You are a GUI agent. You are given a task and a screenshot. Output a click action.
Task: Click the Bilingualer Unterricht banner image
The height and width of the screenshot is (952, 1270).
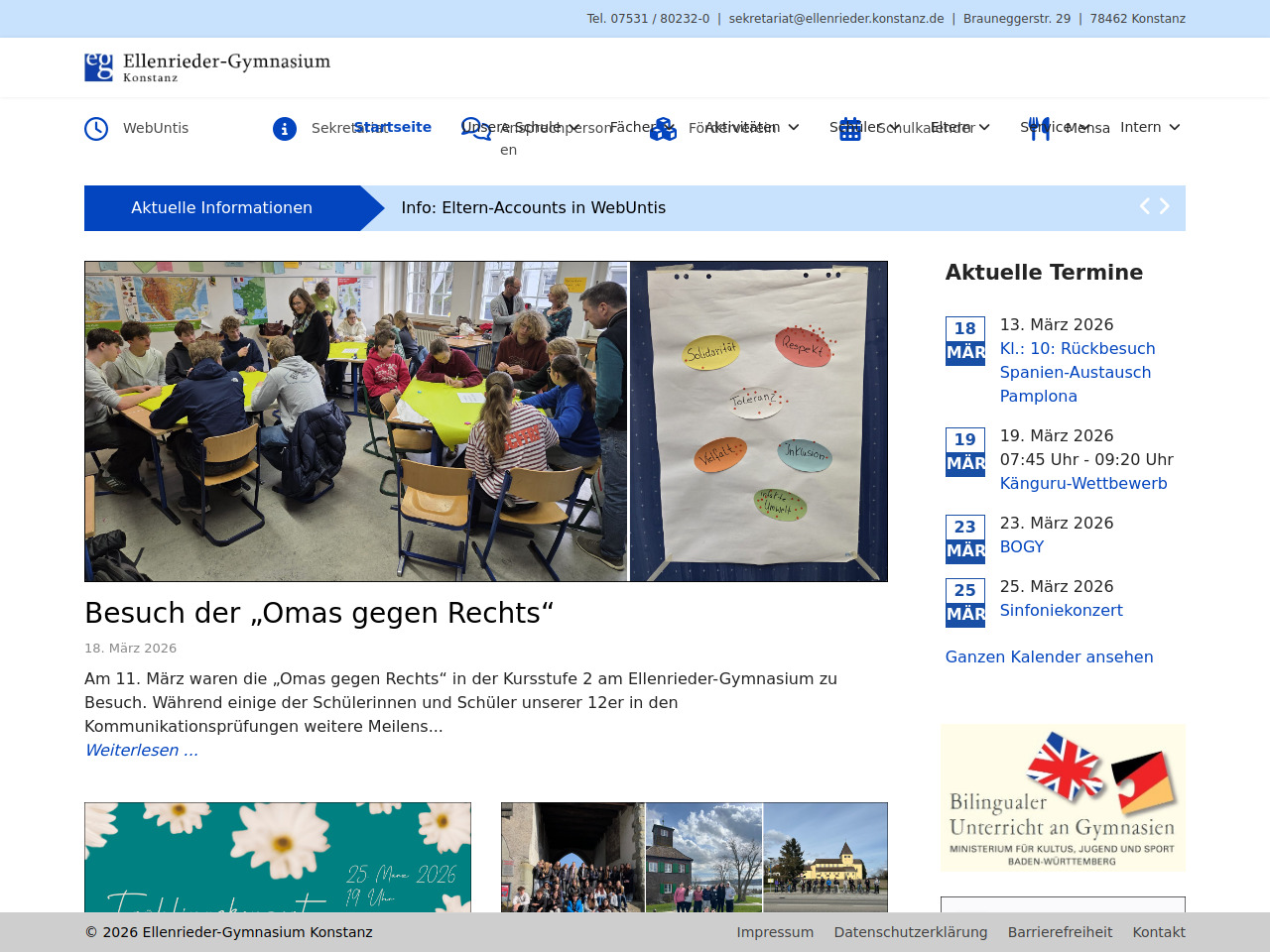click(1063, 798)
